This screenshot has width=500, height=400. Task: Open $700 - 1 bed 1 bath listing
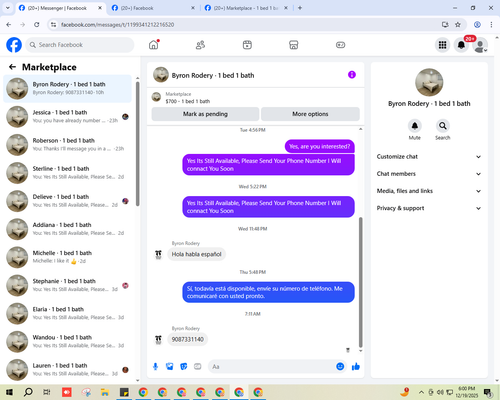pyautogui.click(x=188, y=101)
